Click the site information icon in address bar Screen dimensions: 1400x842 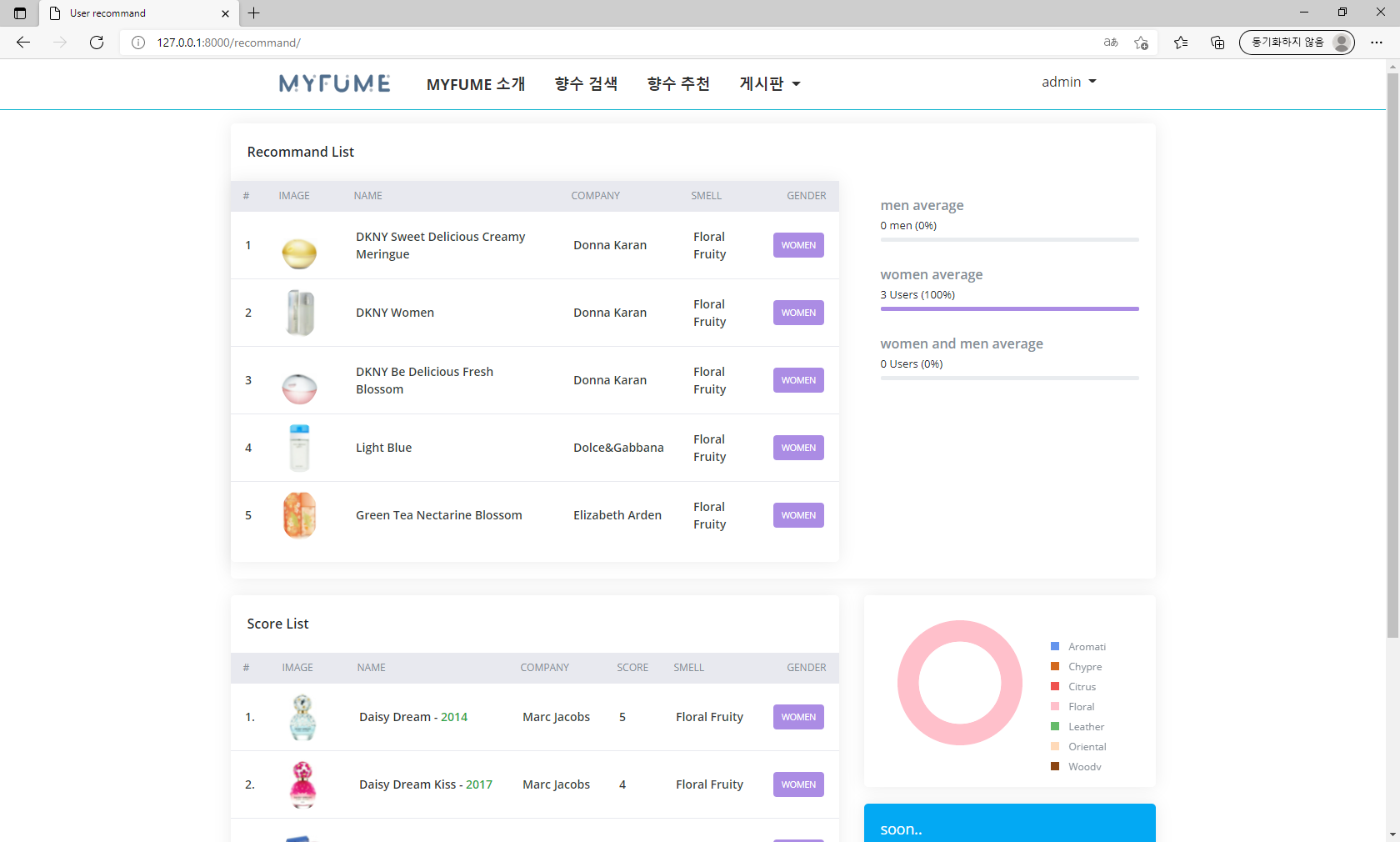pyautogui.click(x=138, y=43)
